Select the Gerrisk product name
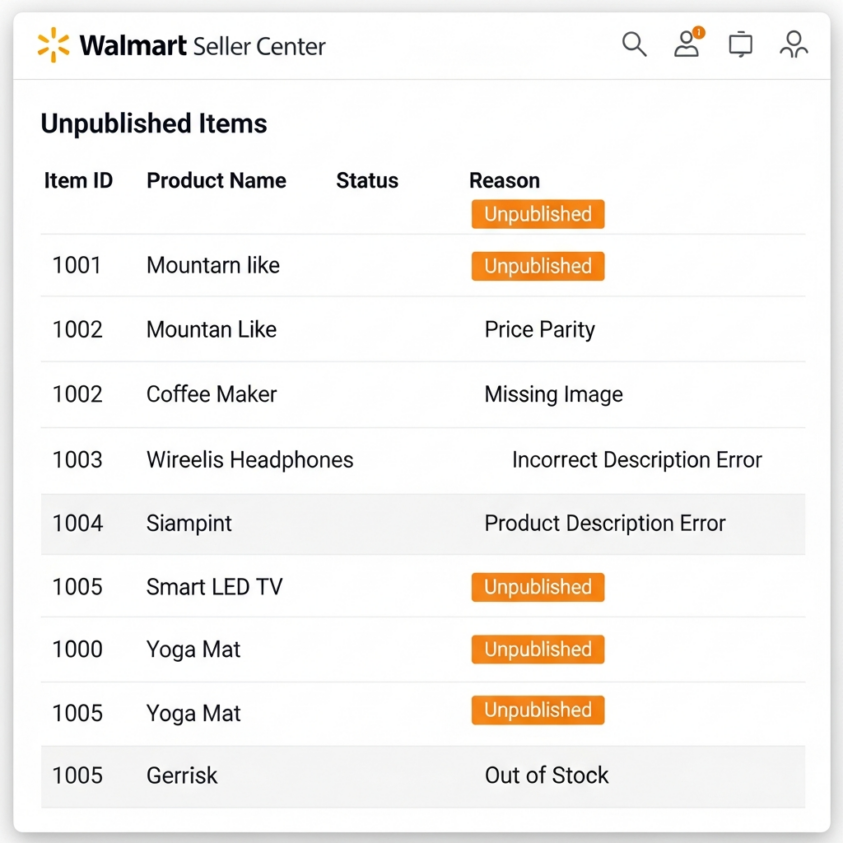Viewport: 843px width, 843px height. click(x=182, y=776)
